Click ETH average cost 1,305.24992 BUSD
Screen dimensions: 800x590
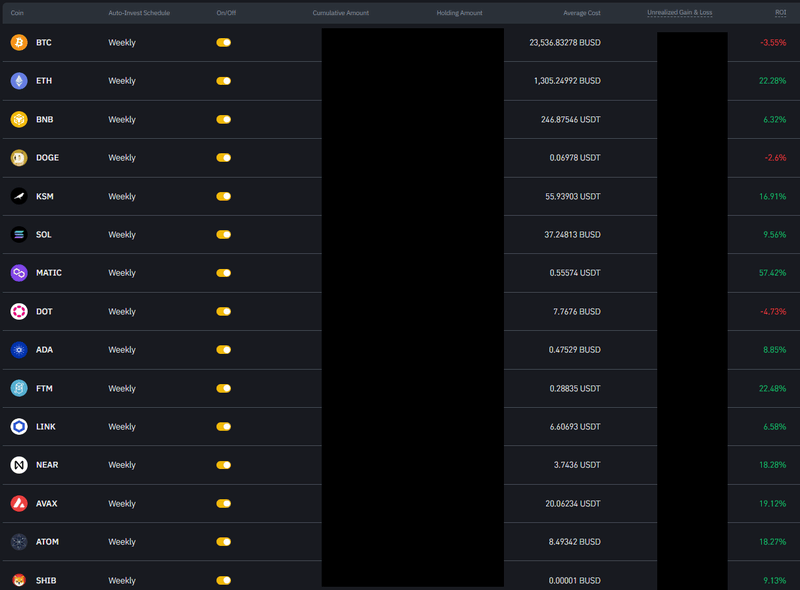pyautogui.click(x=567, y=81)
